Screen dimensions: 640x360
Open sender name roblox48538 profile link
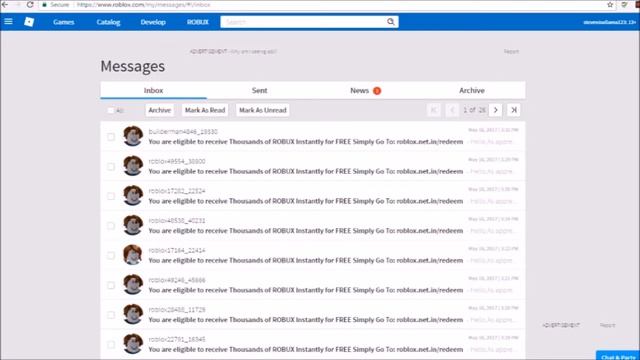pyautogui.click(x=177, y=220)
